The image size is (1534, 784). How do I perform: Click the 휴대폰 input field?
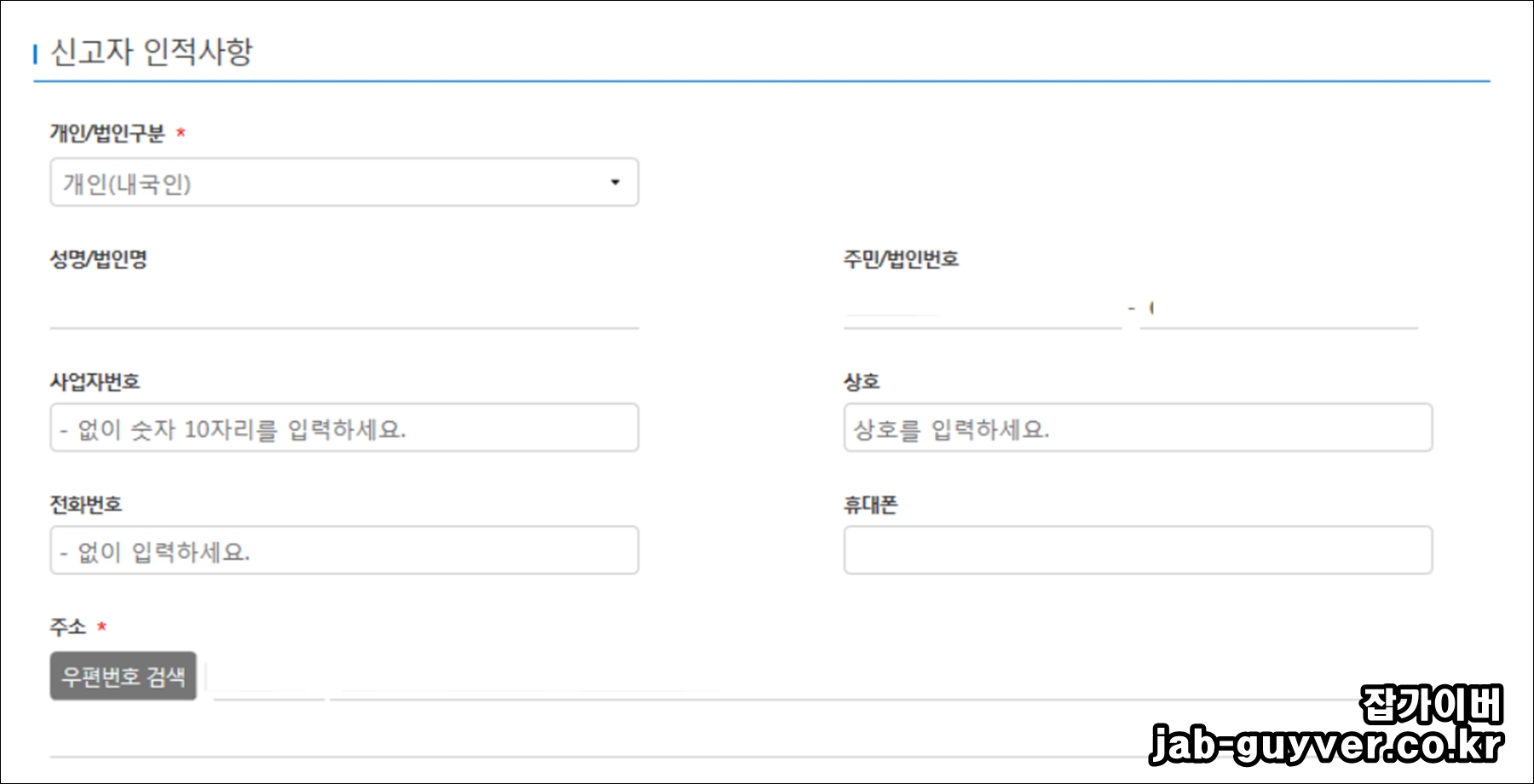click(x=1136, y=551)
